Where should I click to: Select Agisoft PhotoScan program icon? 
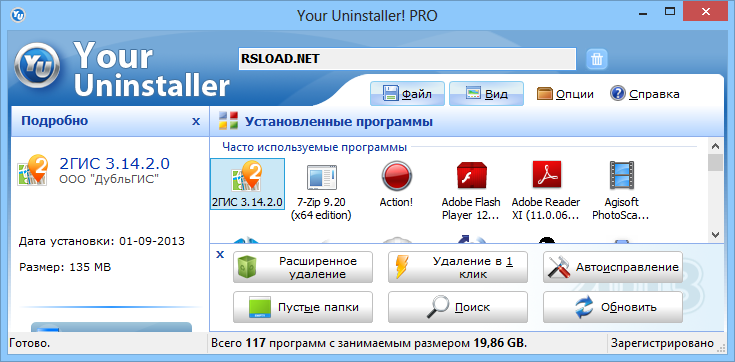tap(621, 191)
